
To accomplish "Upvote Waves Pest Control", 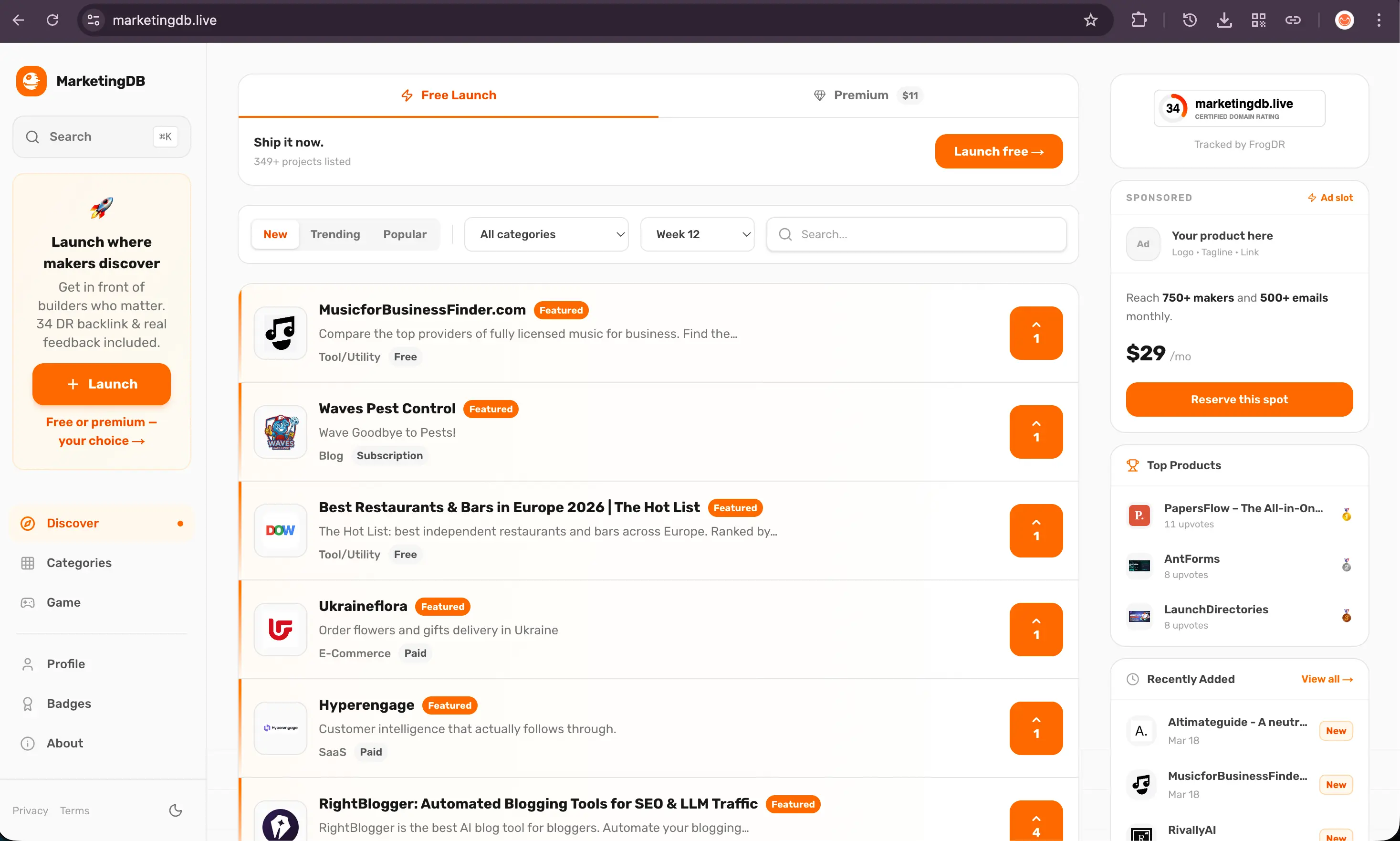I will [x=1036, y=432].
